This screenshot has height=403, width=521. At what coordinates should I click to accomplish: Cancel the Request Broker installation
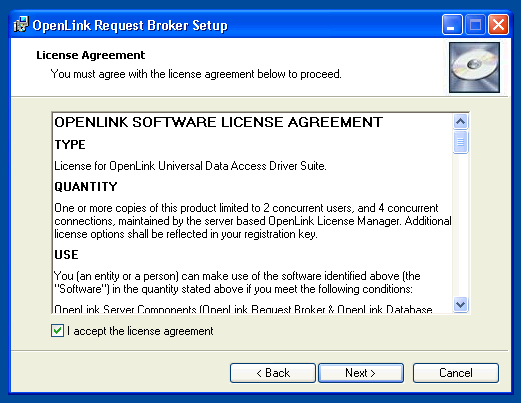point(456,373)
